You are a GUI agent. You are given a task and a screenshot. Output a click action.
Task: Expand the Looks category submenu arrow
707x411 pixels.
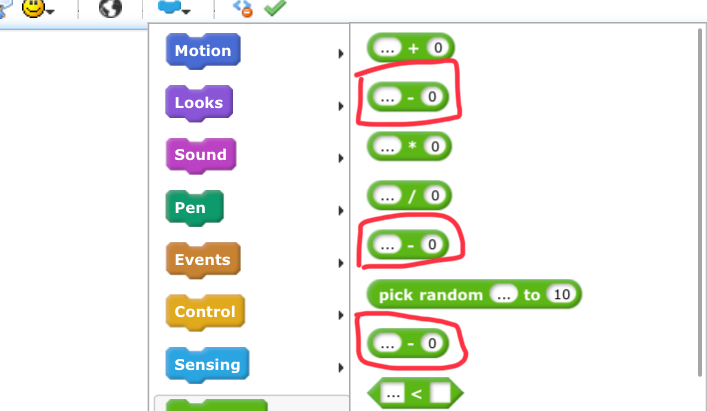click(x=341, y=106)
